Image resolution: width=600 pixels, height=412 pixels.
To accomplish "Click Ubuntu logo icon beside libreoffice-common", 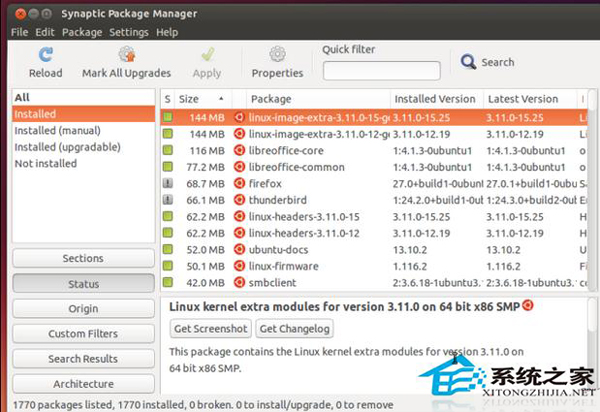I will 239,167.
